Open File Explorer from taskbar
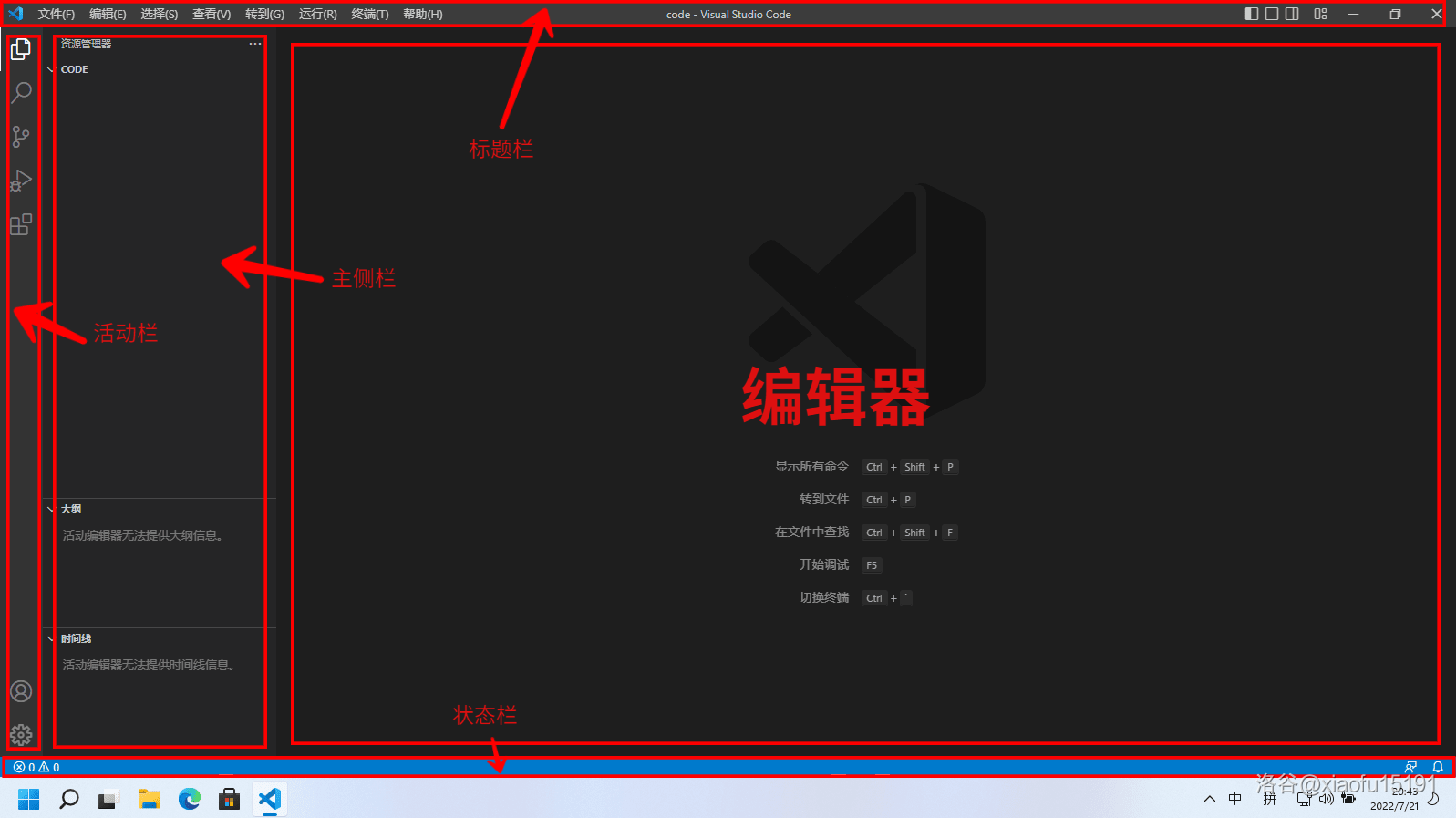 click(x=150, y=800)
